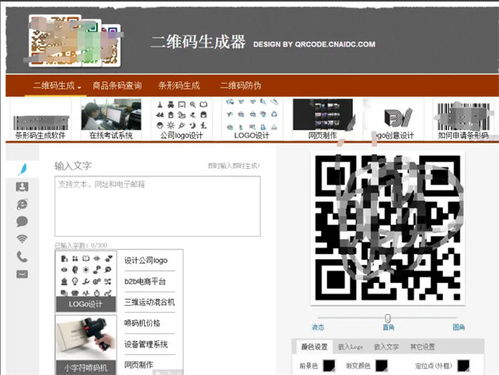The height and width of the screenshot is (375, 499).
Task: Choose the WiFi icon in sidebar
Action: [x=22, y=239]
